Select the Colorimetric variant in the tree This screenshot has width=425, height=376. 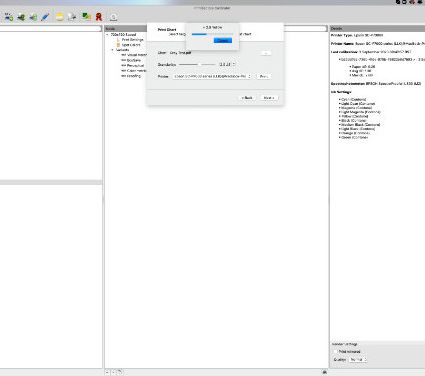coord(136,71)
